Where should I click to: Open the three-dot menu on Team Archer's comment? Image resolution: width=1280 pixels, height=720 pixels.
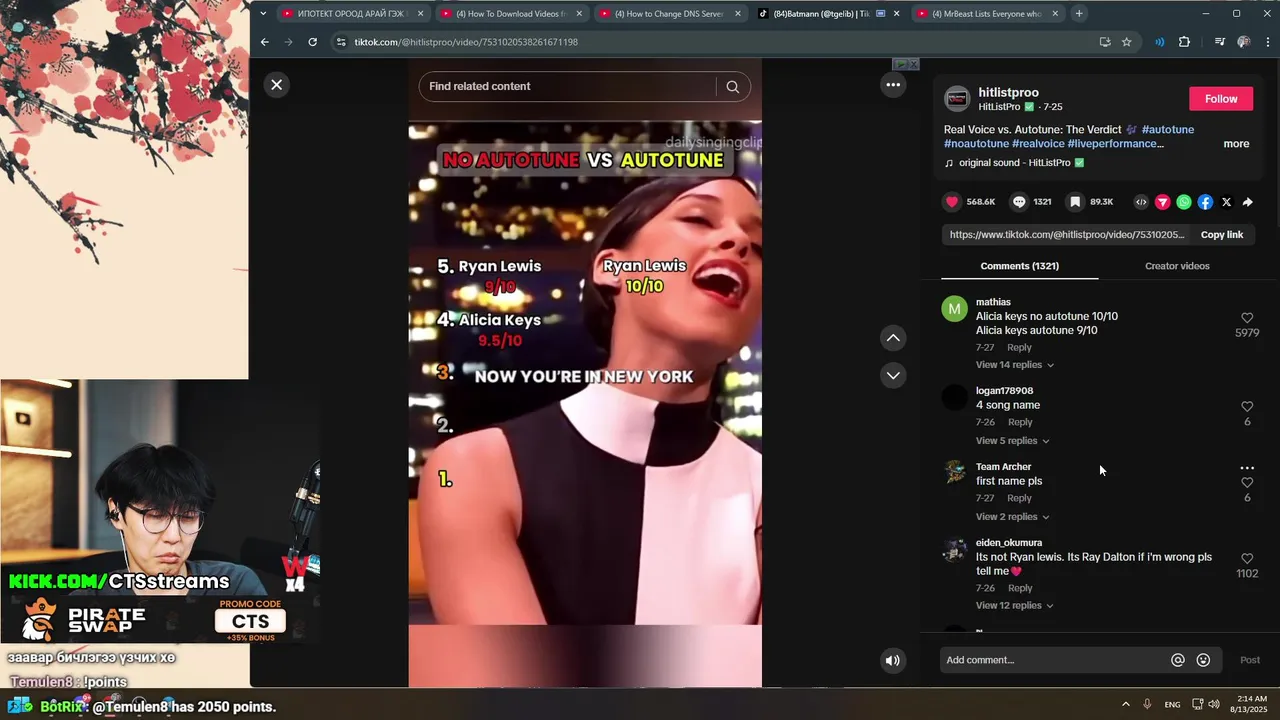(x=1247, y=468)
